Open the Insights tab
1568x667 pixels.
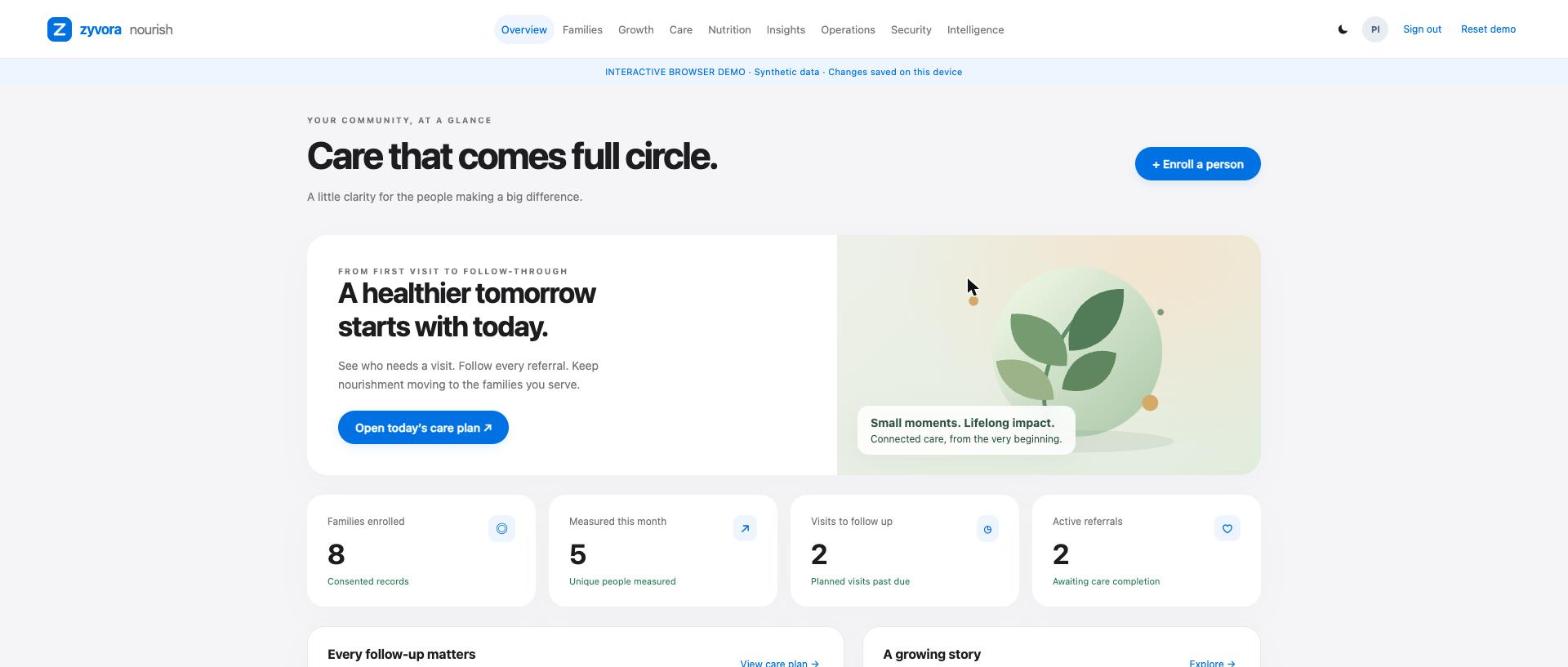[x=786, y=29]
